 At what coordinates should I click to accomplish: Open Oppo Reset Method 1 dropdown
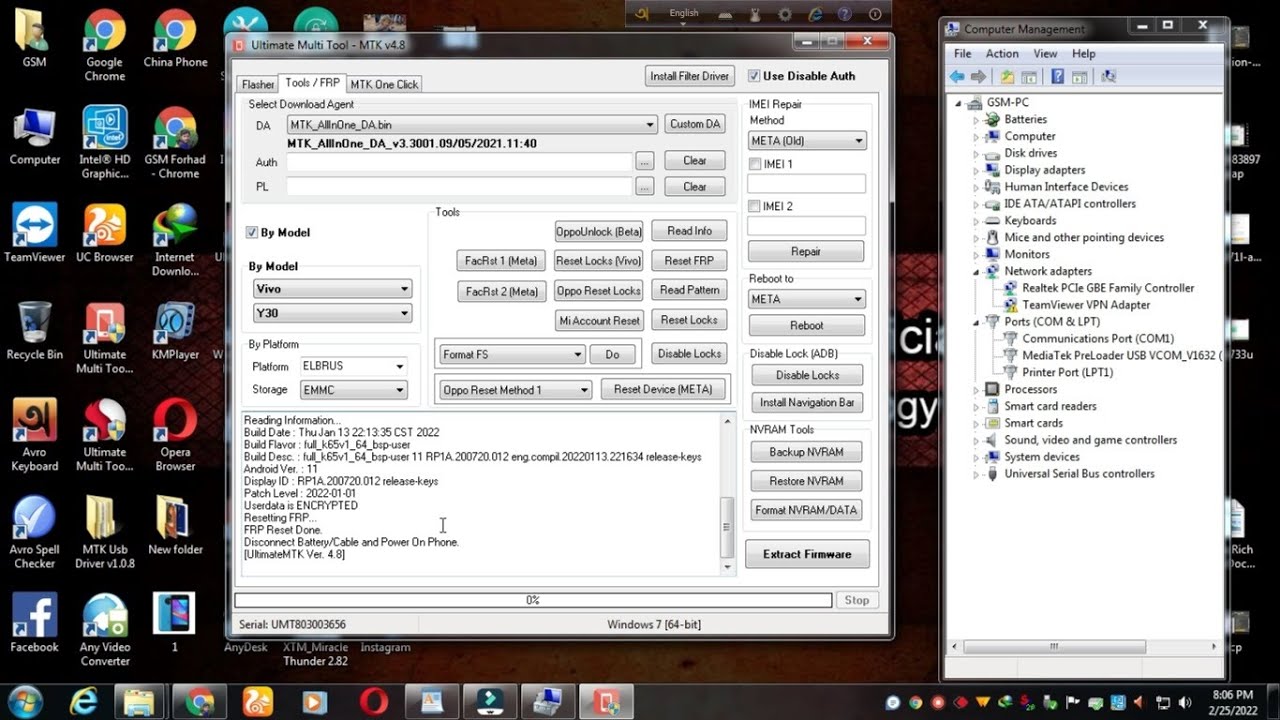[x=516, y=390]
